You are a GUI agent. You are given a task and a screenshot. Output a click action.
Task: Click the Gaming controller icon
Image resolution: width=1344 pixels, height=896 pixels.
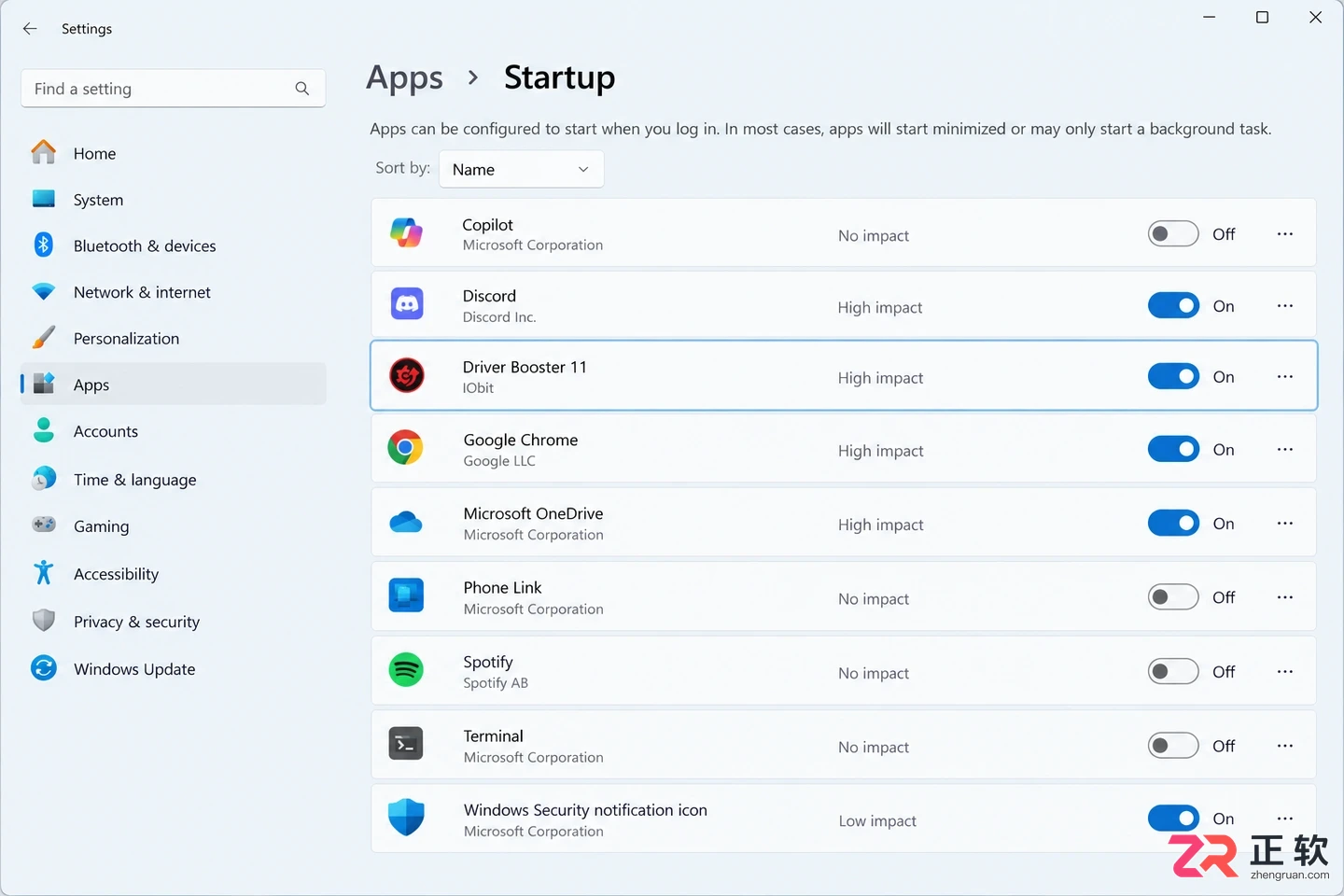tap(44, 525)
